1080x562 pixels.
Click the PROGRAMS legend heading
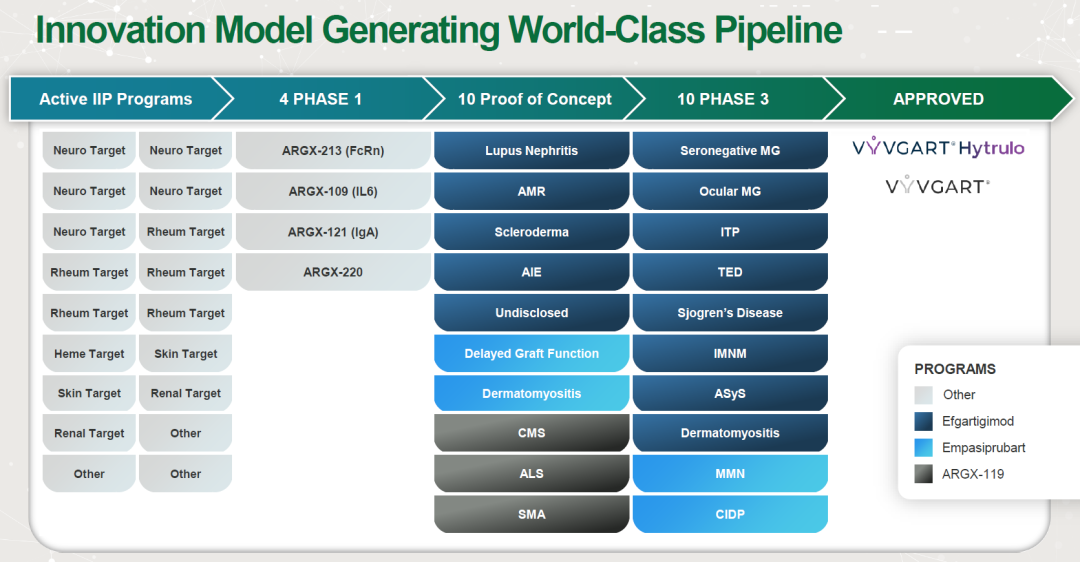point(955,369)
